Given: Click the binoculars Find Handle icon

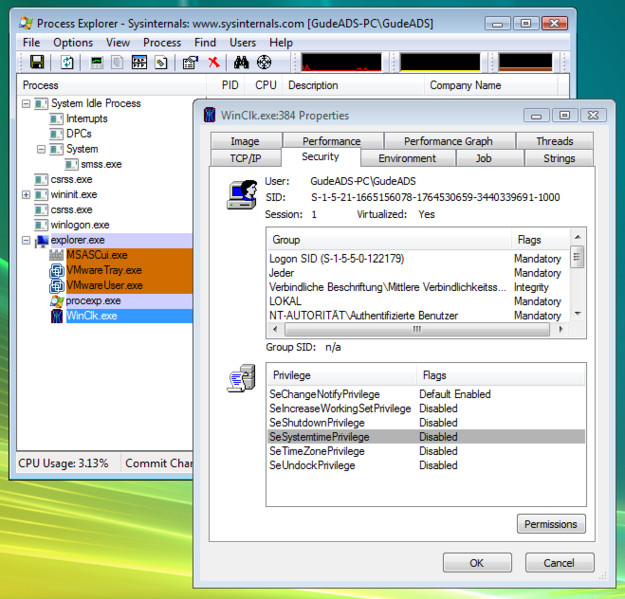Looking at the screenshot, I should pyautogui.click(x=241, y=62).
